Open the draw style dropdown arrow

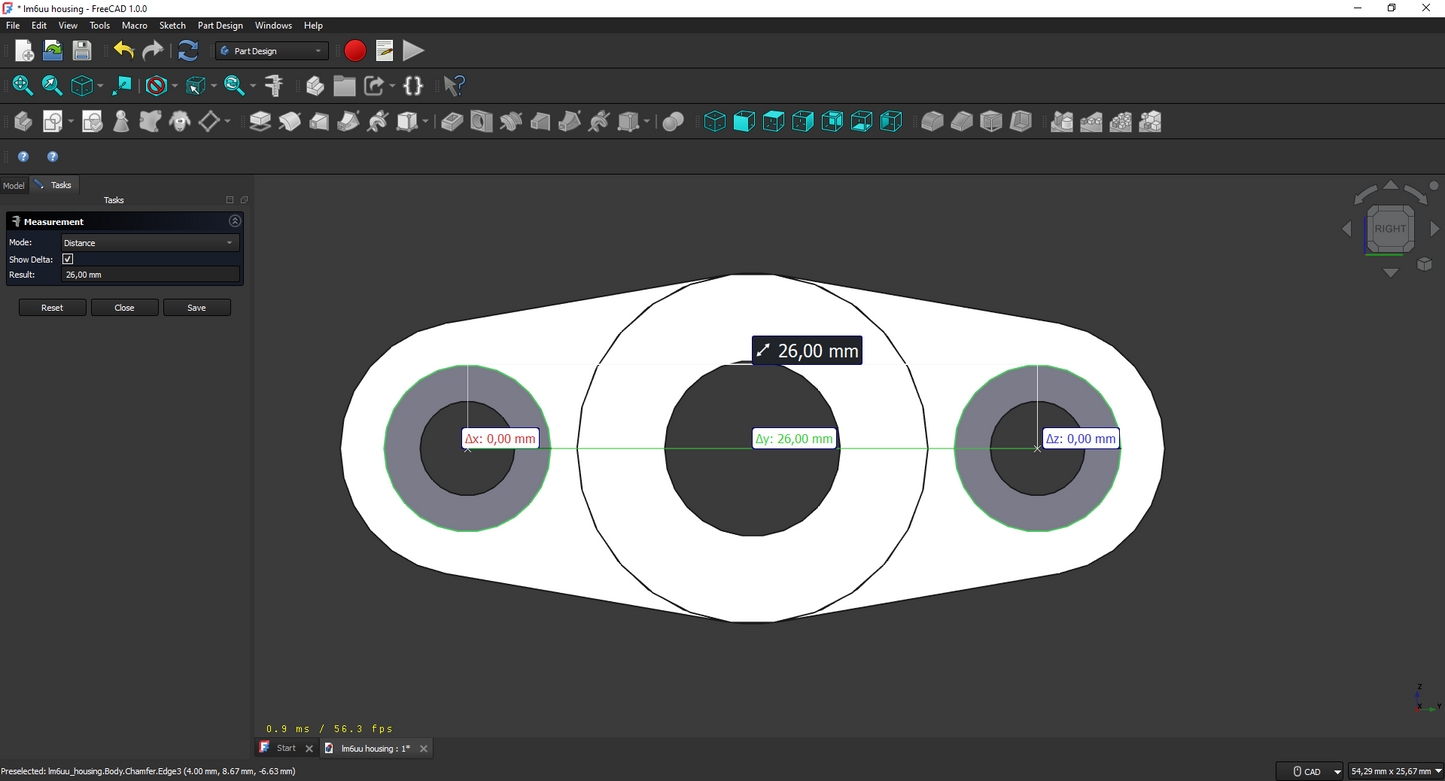pos(175,87)
